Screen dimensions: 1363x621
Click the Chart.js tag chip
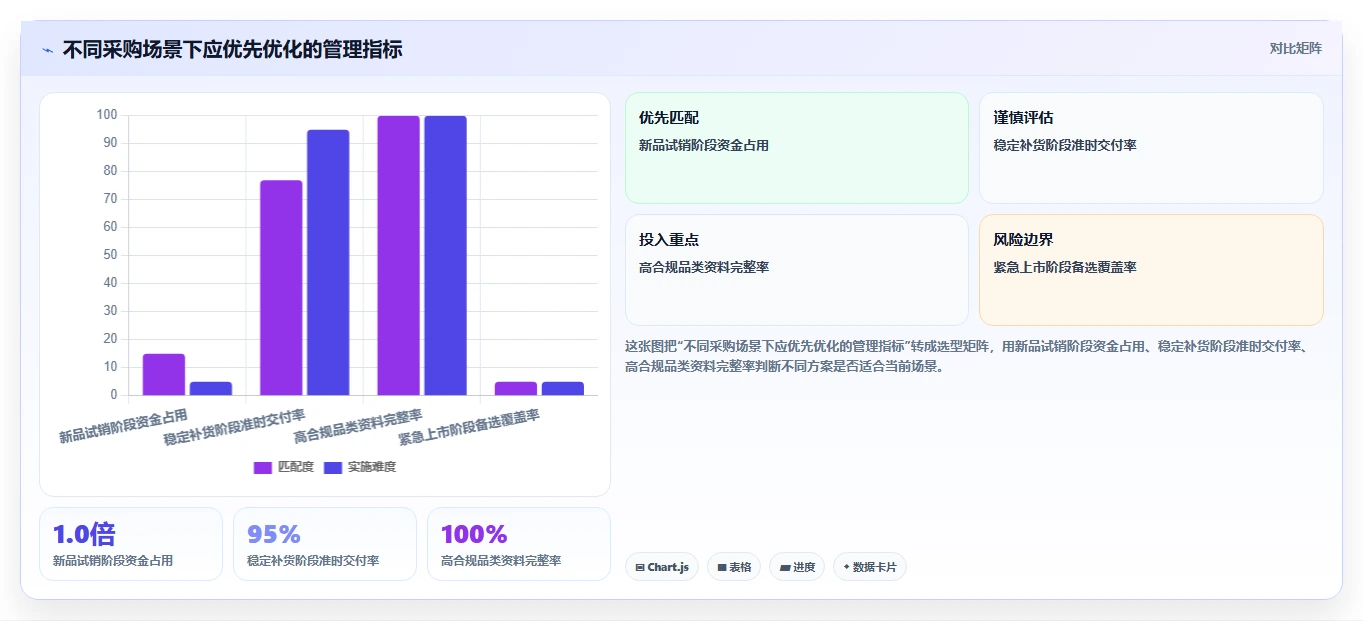click(662, 567)
